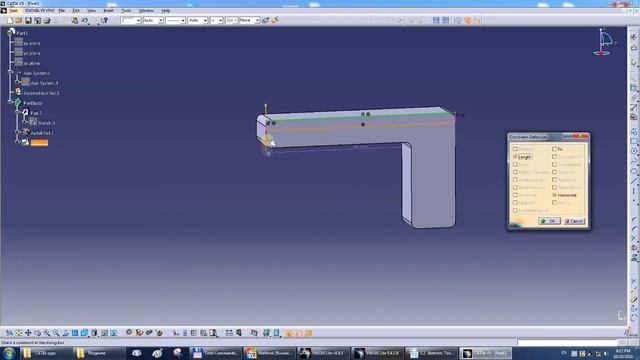Open Total Commander from taskbar
The height and width of the screenshot is (360, 640).
[216, 353]
